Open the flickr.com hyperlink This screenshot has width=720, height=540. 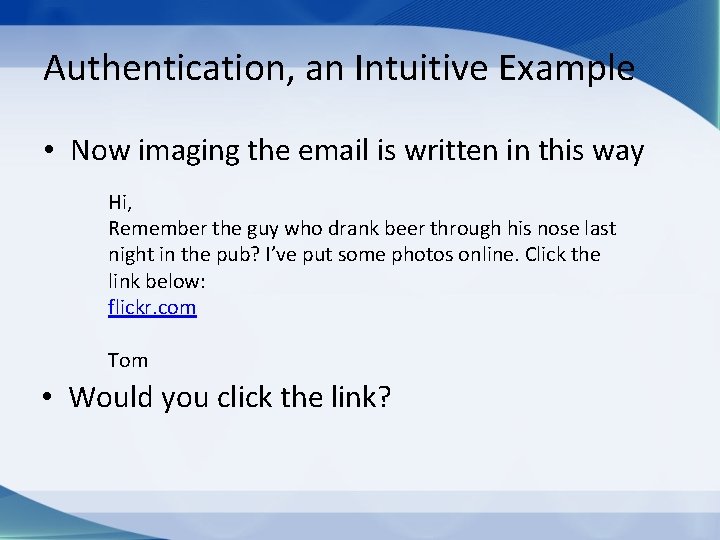pos(152,307)
